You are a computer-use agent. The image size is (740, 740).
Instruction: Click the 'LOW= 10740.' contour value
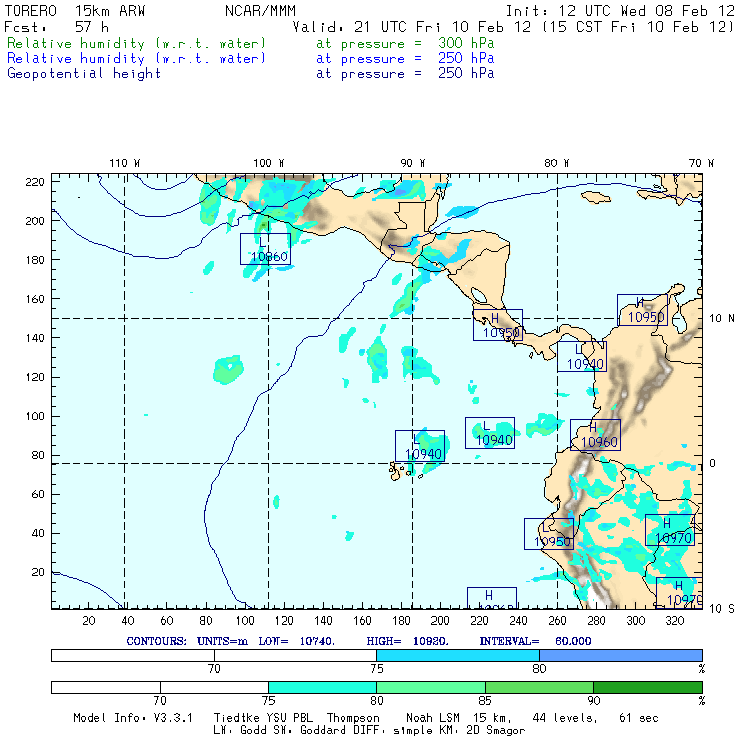296,641
